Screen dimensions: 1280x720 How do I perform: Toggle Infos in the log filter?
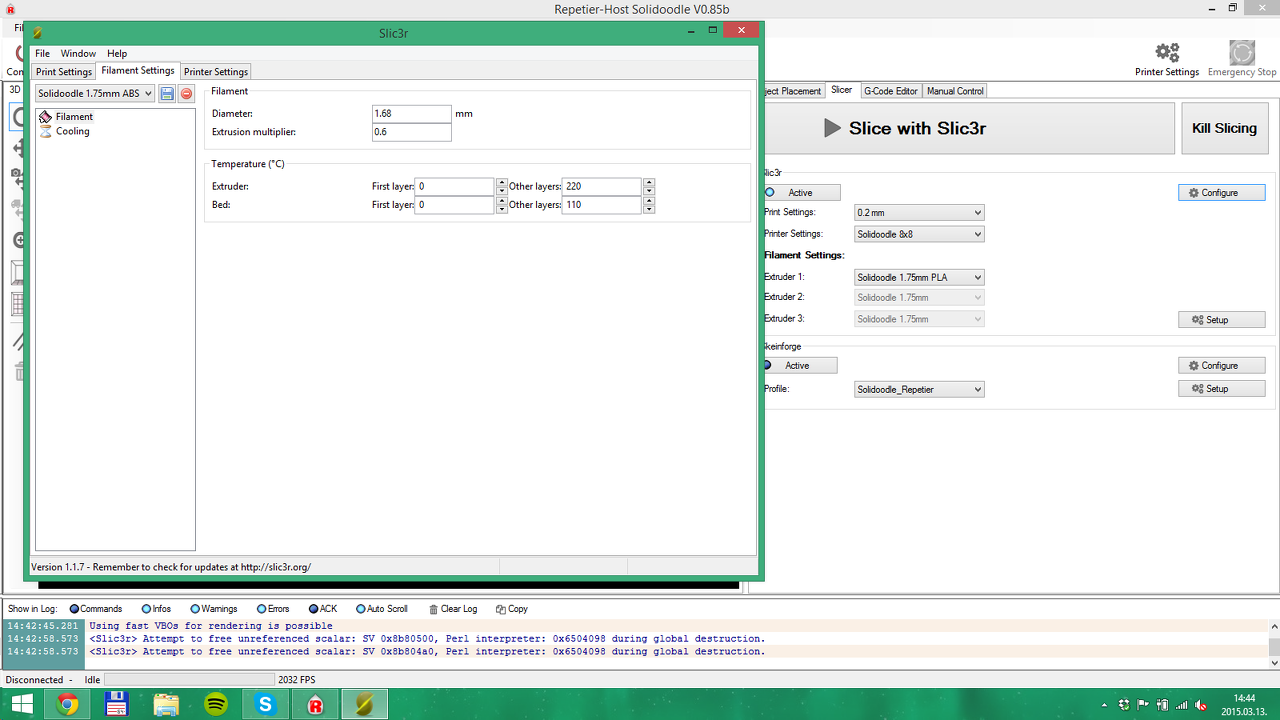pos(156,609)
